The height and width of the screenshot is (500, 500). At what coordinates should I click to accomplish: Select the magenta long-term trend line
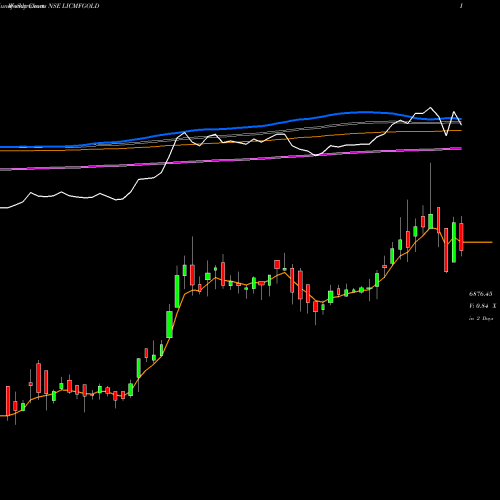(x=231, y=161)
